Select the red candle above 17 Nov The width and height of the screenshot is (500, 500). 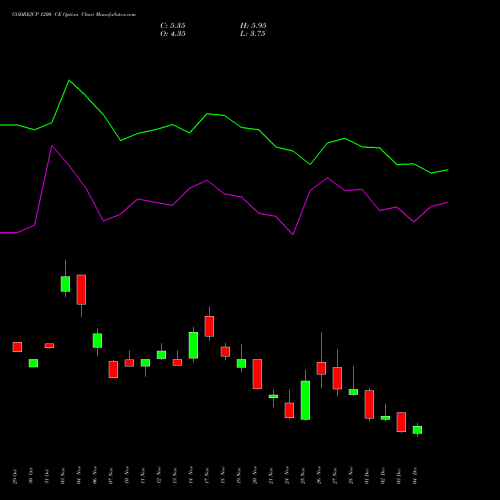click(x=209, y=326)
